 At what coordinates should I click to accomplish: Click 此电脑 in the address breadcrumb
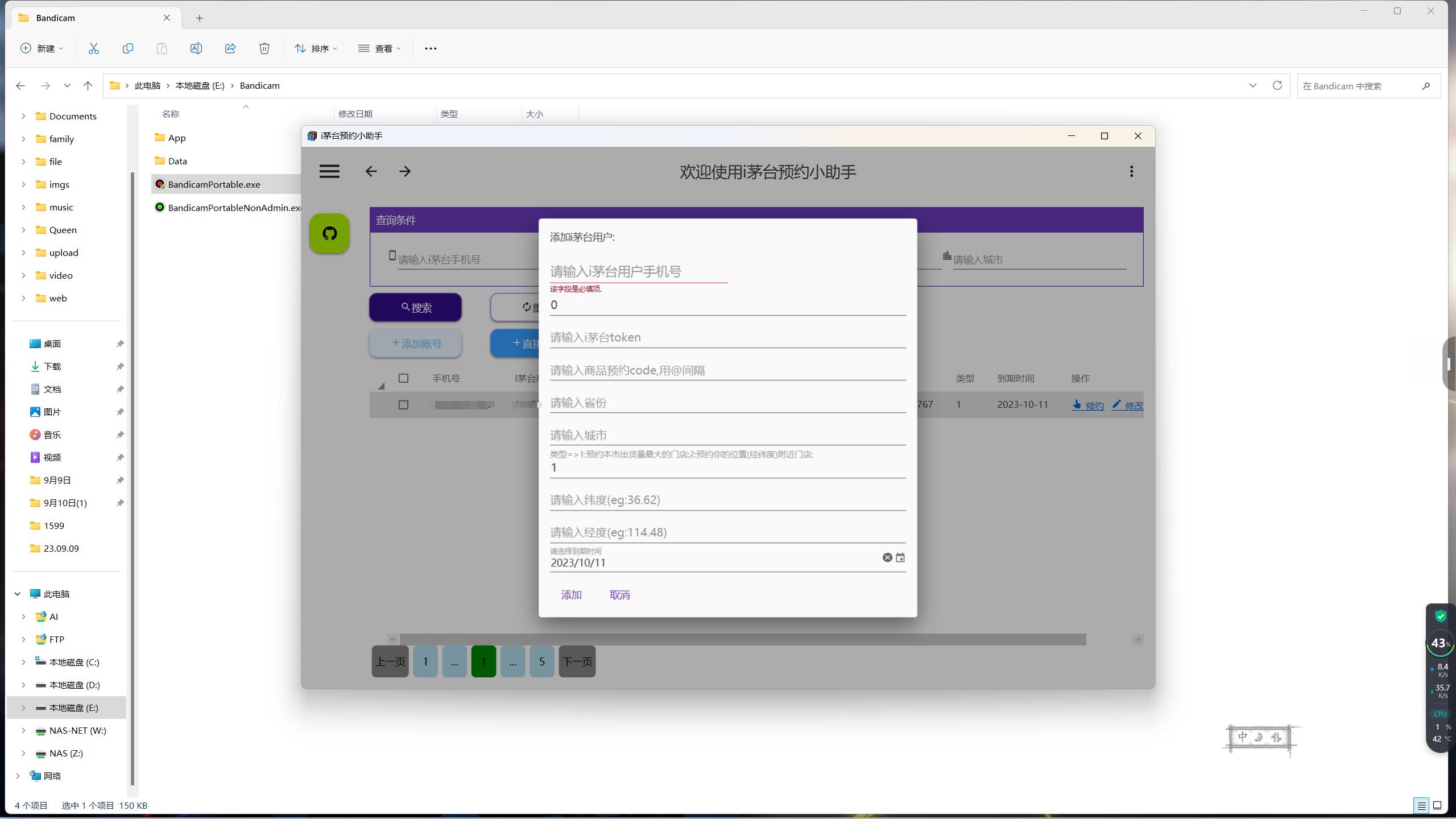[147, 85]
